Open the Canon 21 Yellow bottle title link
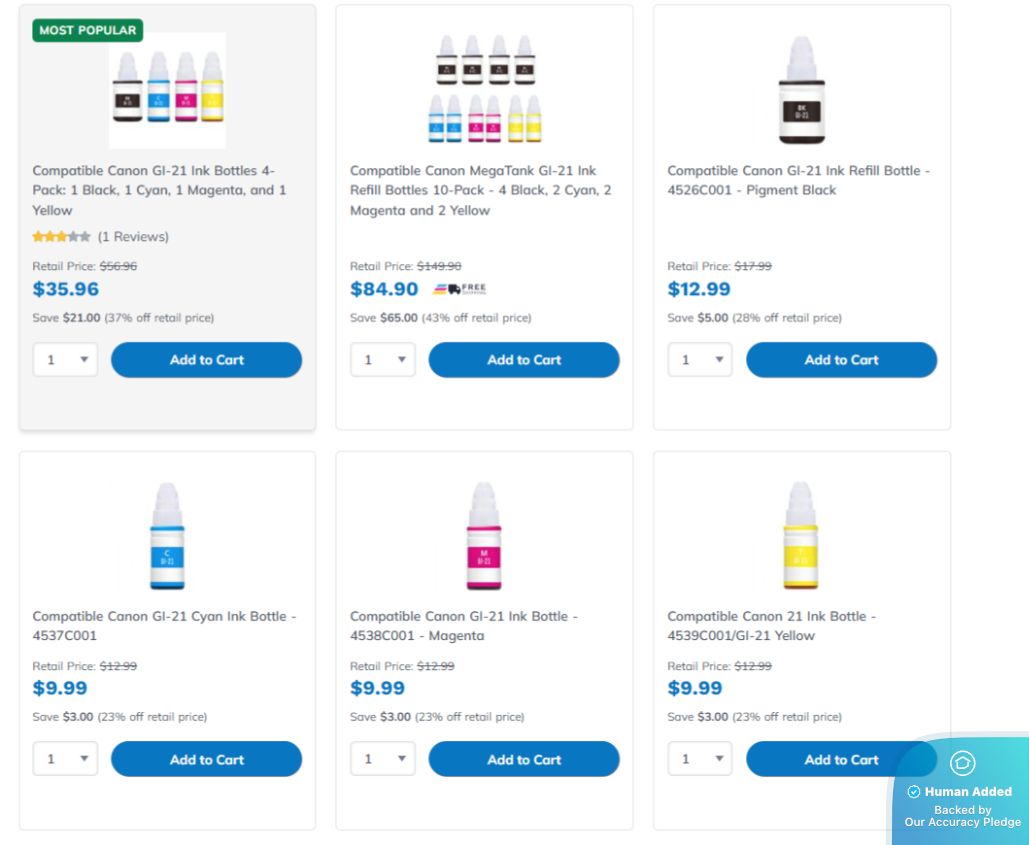This screenshot has height=845, width=1029. [x=770, y=626]
